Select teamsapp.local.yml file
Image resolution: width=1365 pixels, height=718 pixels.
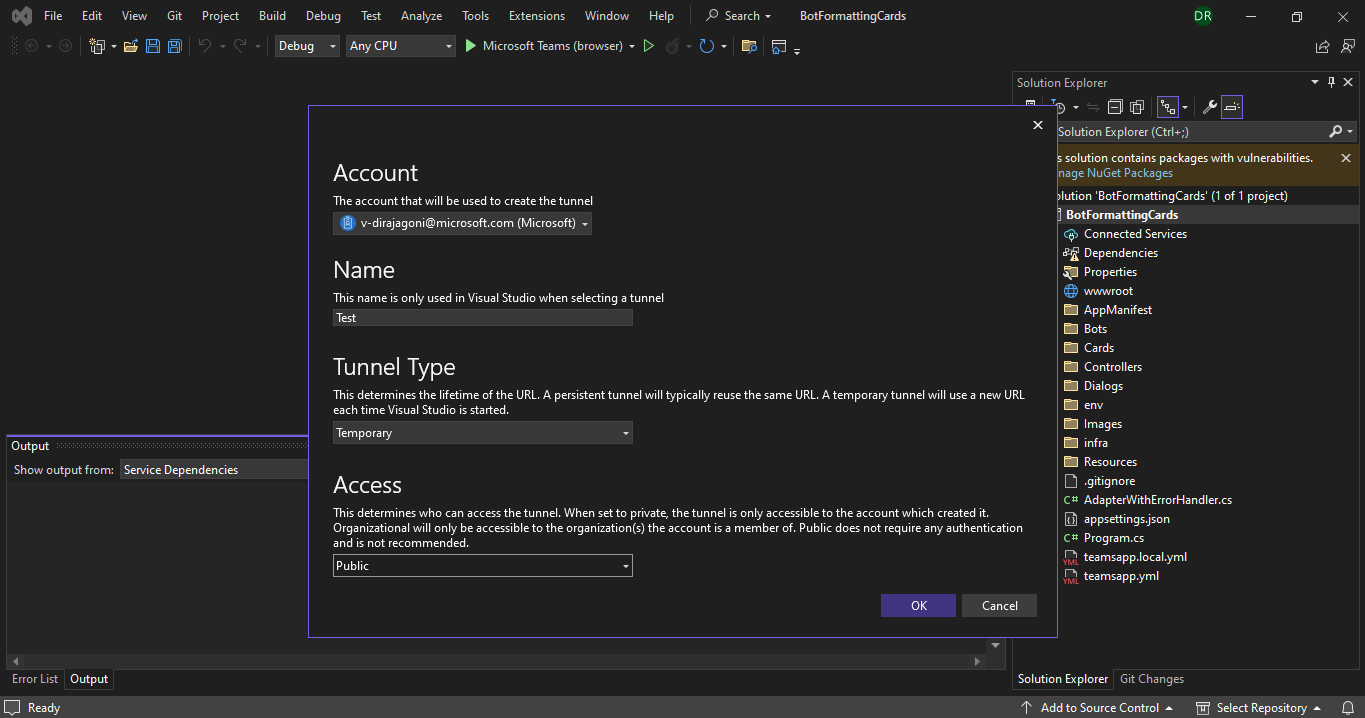(x=1135, y=557)
